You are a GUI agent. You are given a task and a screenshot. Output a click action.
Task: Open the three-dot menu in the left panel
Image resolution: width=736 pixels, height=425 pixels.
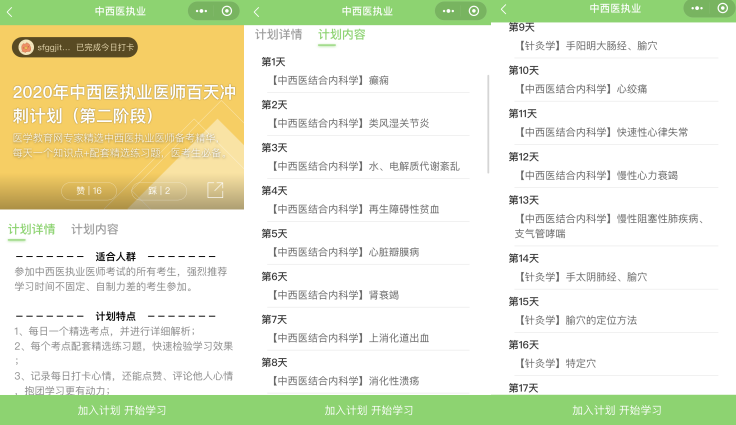(201, 11)
